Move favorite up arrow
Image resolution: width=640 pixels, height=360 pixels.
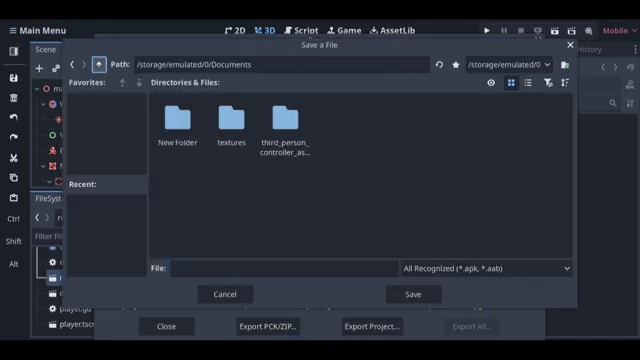pyautogui.click(x=122, y=82)
